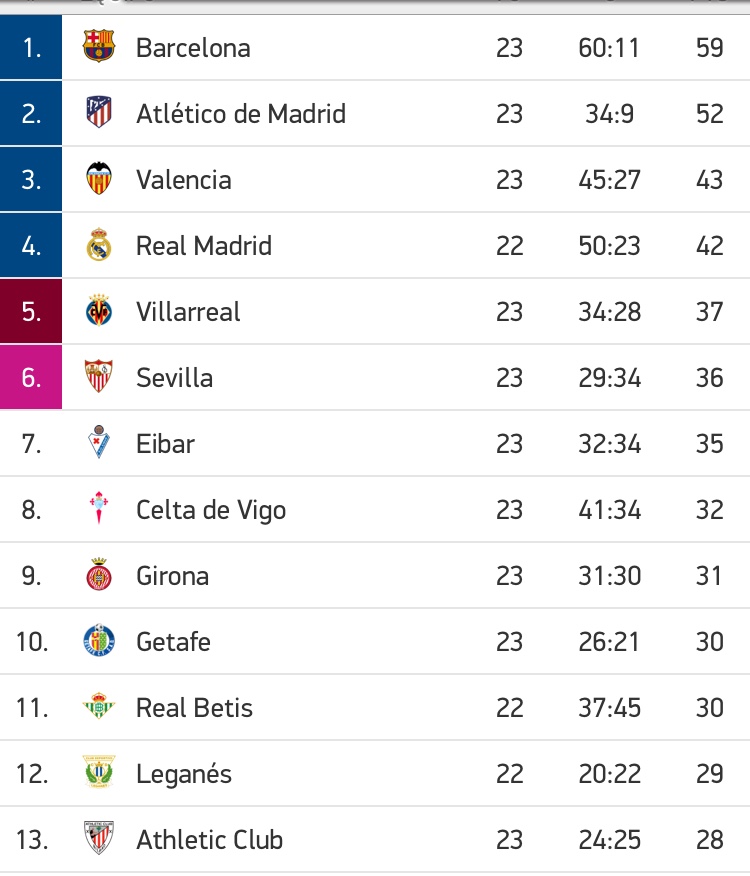Click the Villarreal yellow crest
Viewport: 750px width, 876px height.
pos(99,311)
